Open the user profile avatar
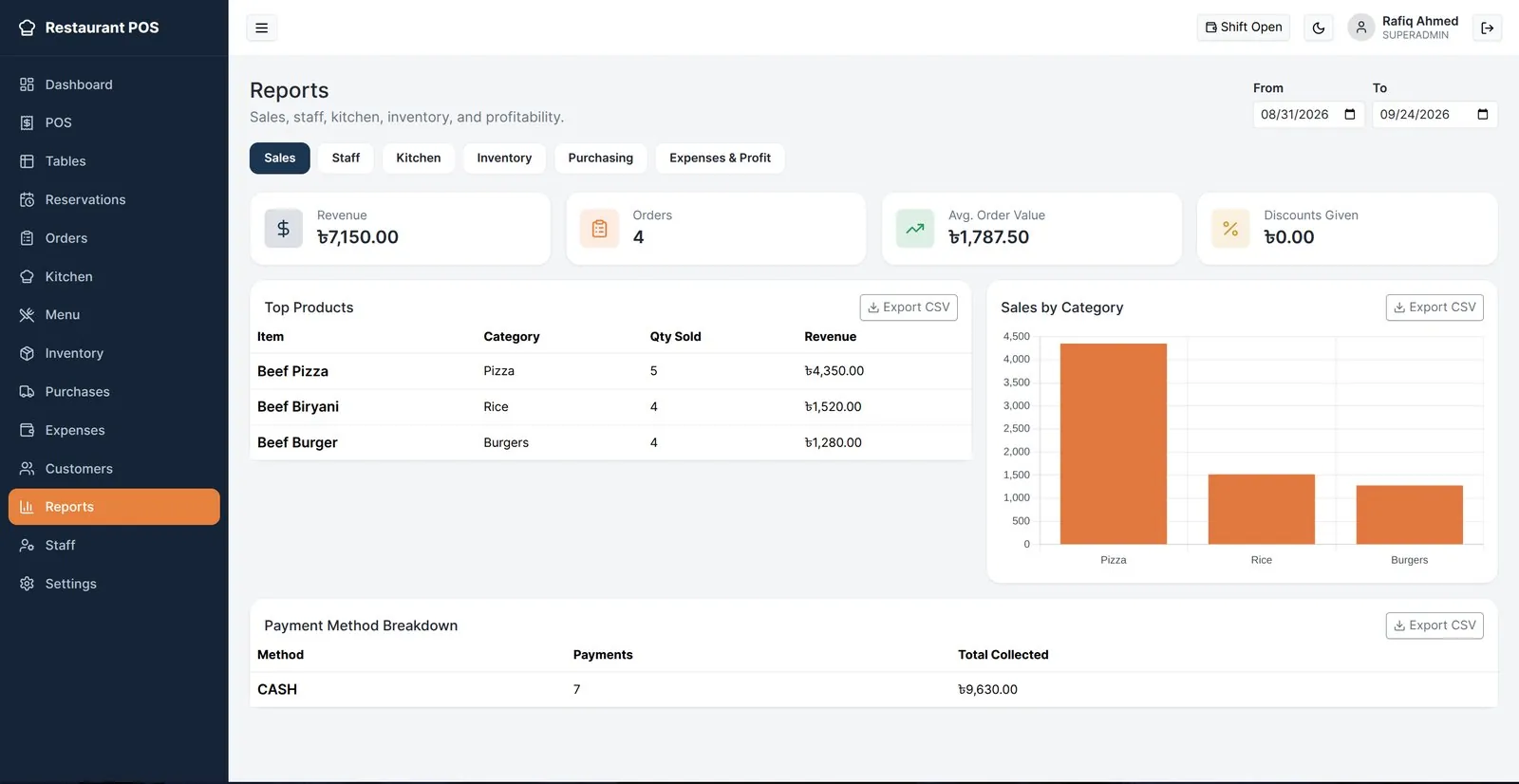Image resolution: width=1519 pixels, height=784 pixels. pos(1360,28)
